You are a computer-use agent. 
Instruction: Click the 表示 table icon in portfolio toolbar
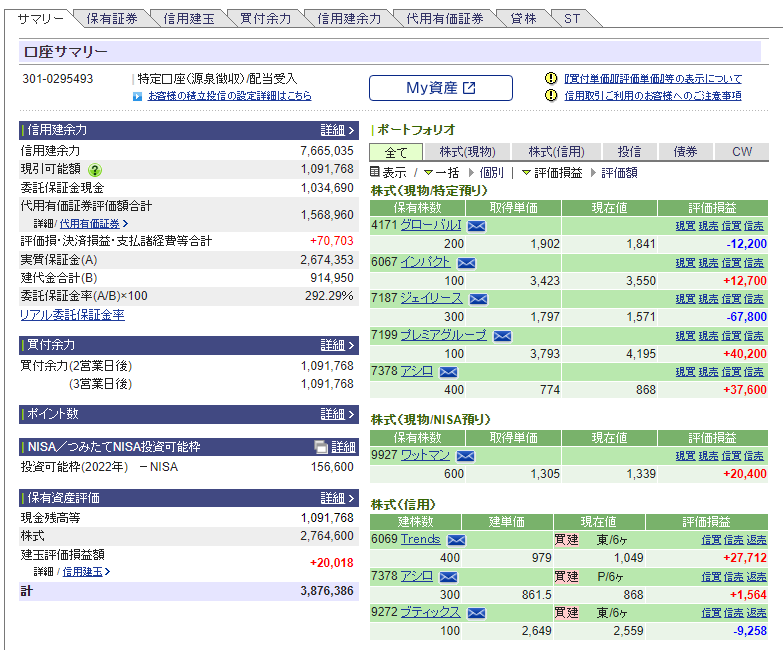[375, 172]
